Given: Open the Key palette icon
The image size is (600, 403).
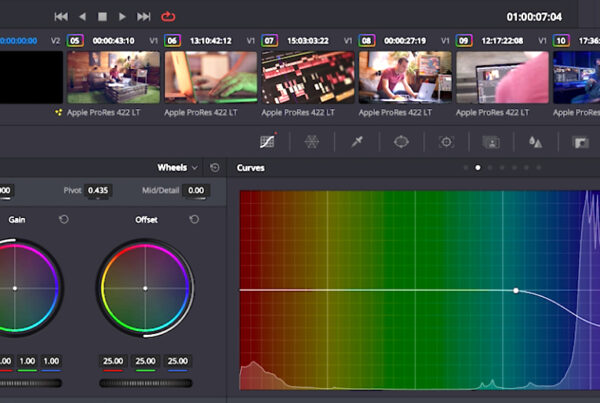Looking at the screenshot, I should pos(580,142).
